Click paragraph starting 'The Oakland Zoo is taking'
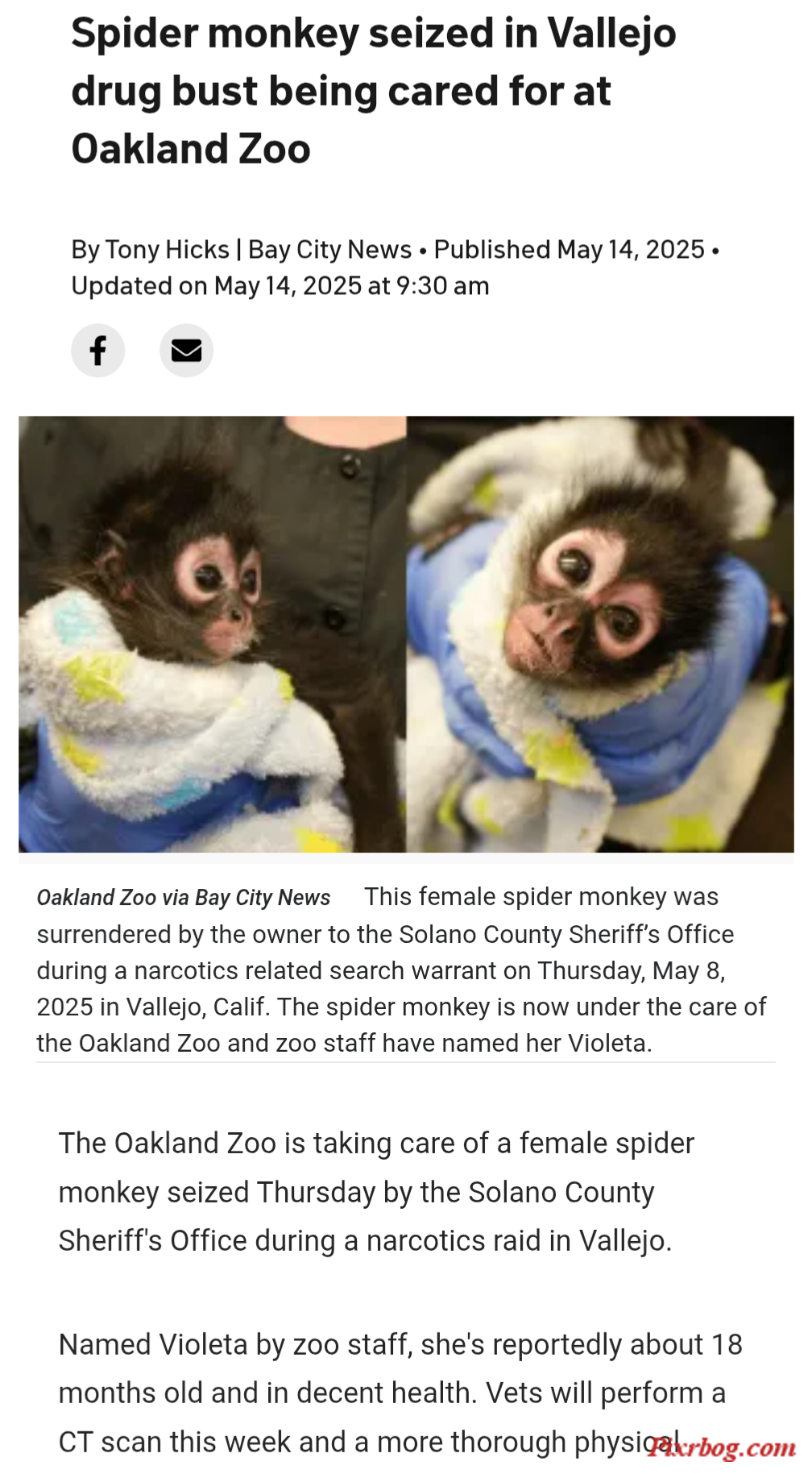Image resolution: width=812 pixels, height=1474 pixels. 376,1192
